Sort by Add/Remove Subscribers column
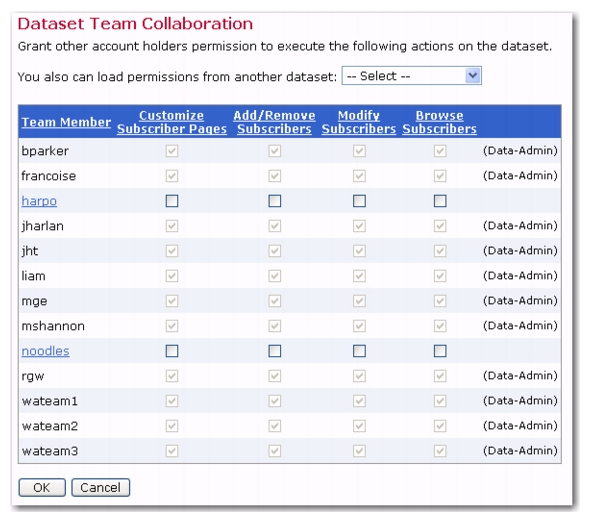Image resolution: width=590 pixels, height=514 pixels. 274,122
